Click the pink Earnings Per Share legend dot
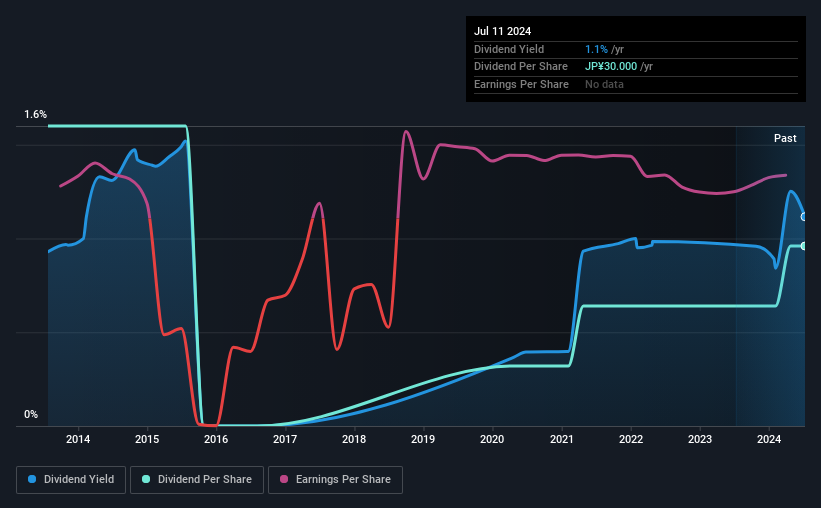The width and height of the screenshot is (821, 508). (x=284, y=479)
